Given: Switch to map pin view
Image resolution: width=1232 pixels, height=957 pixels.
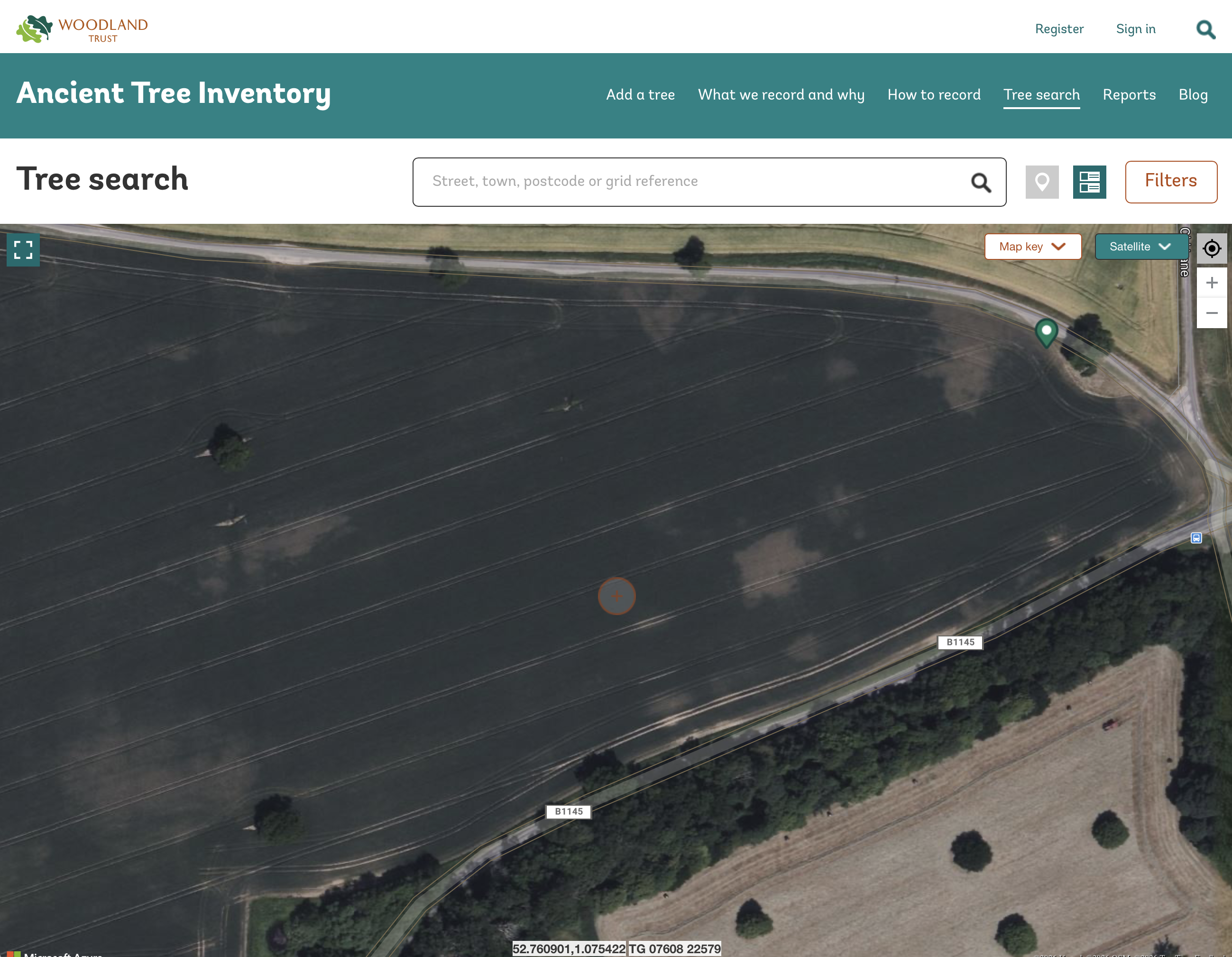Looking at the screenshot, I should tap(1042, 182).
